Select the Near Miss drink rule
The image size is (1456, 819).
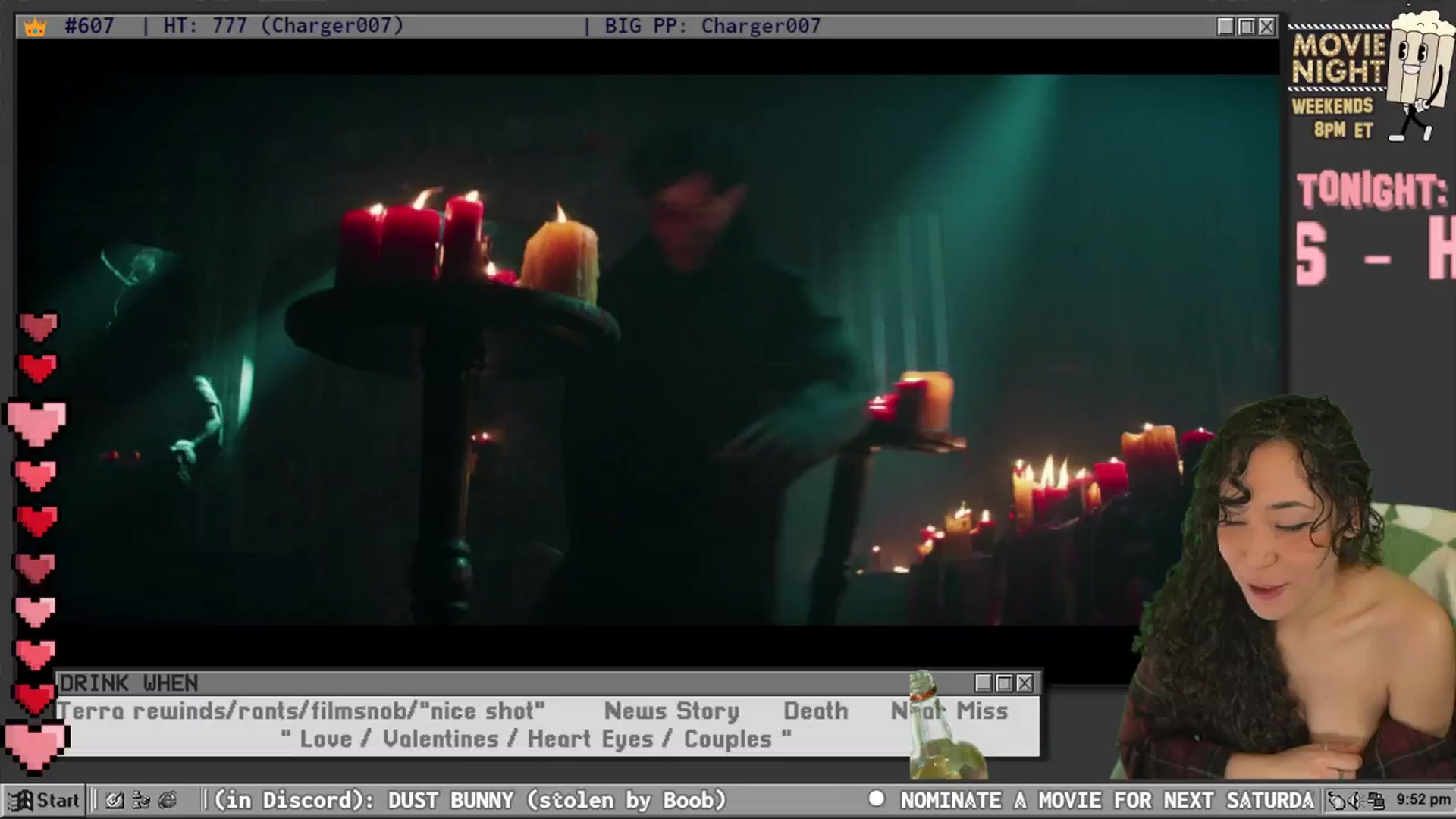click(949, 711)
